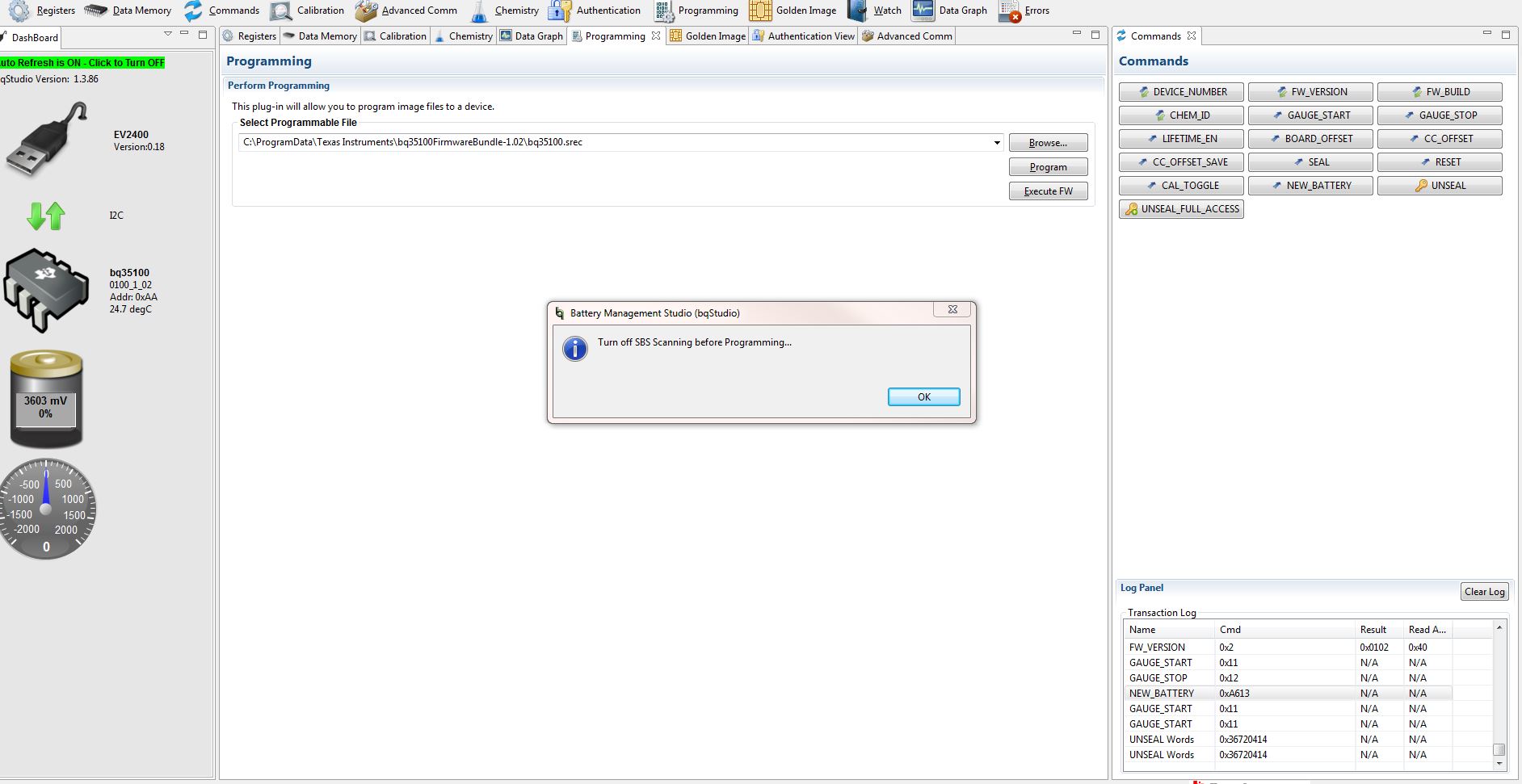Open Commands via the toolbar arrows icon
This screenshot has width=1522, height=784.
pos(193,10)
